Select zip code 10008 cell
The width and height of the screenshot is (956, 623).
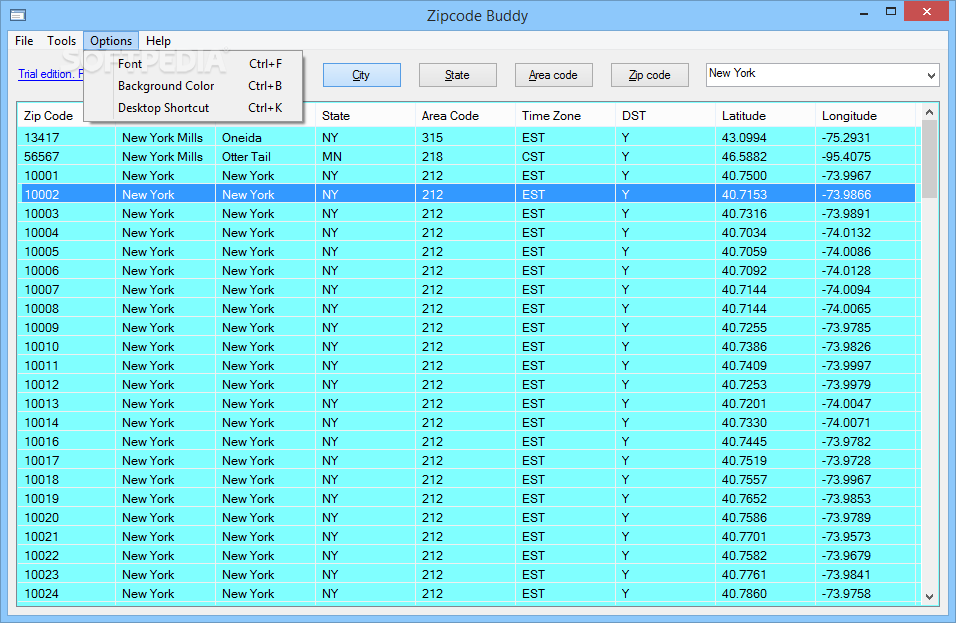(x=68, y=308)
